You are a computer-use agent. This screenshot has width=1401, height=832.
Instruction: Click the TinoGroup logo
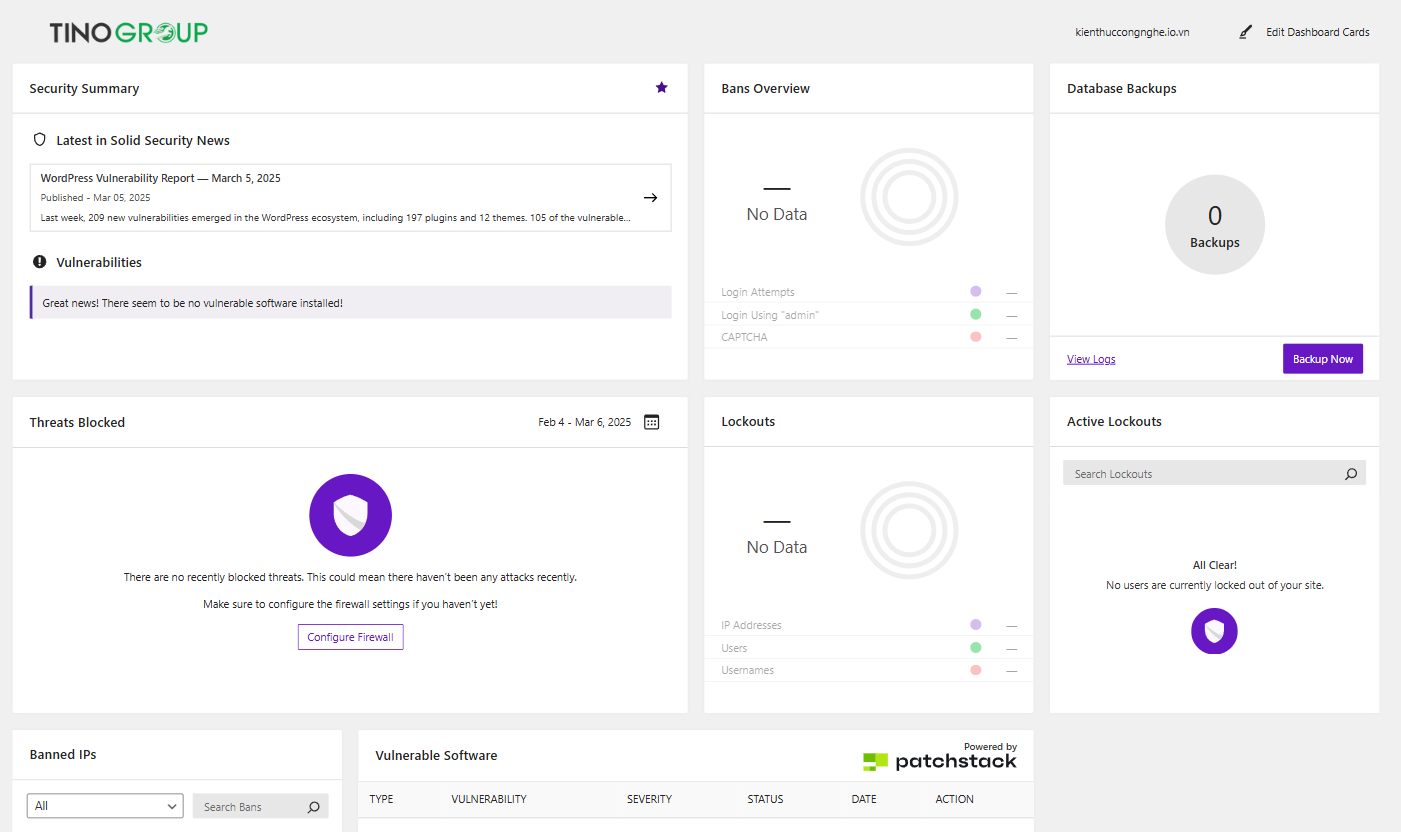coord(129,32)
